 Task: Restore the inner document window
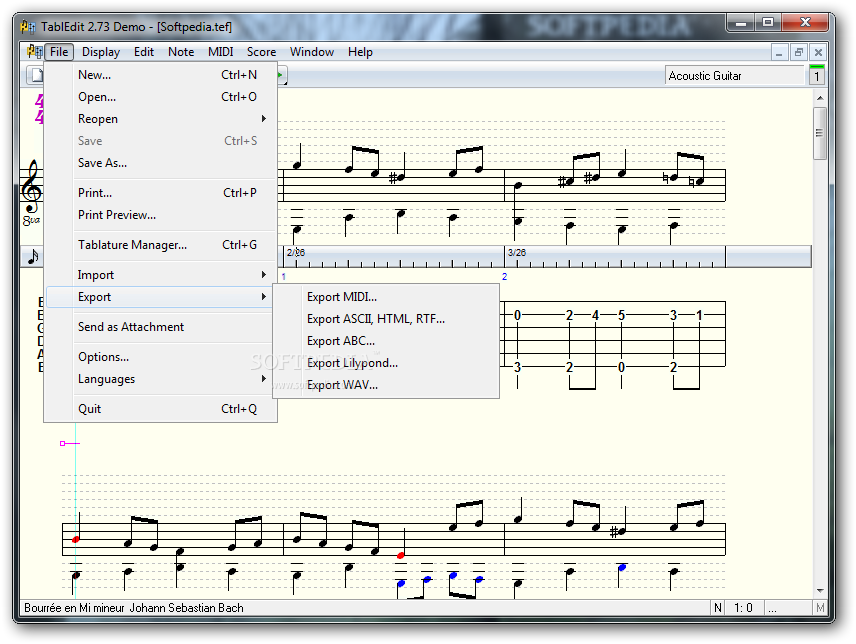pyautogui.click(x=799, y=52)
